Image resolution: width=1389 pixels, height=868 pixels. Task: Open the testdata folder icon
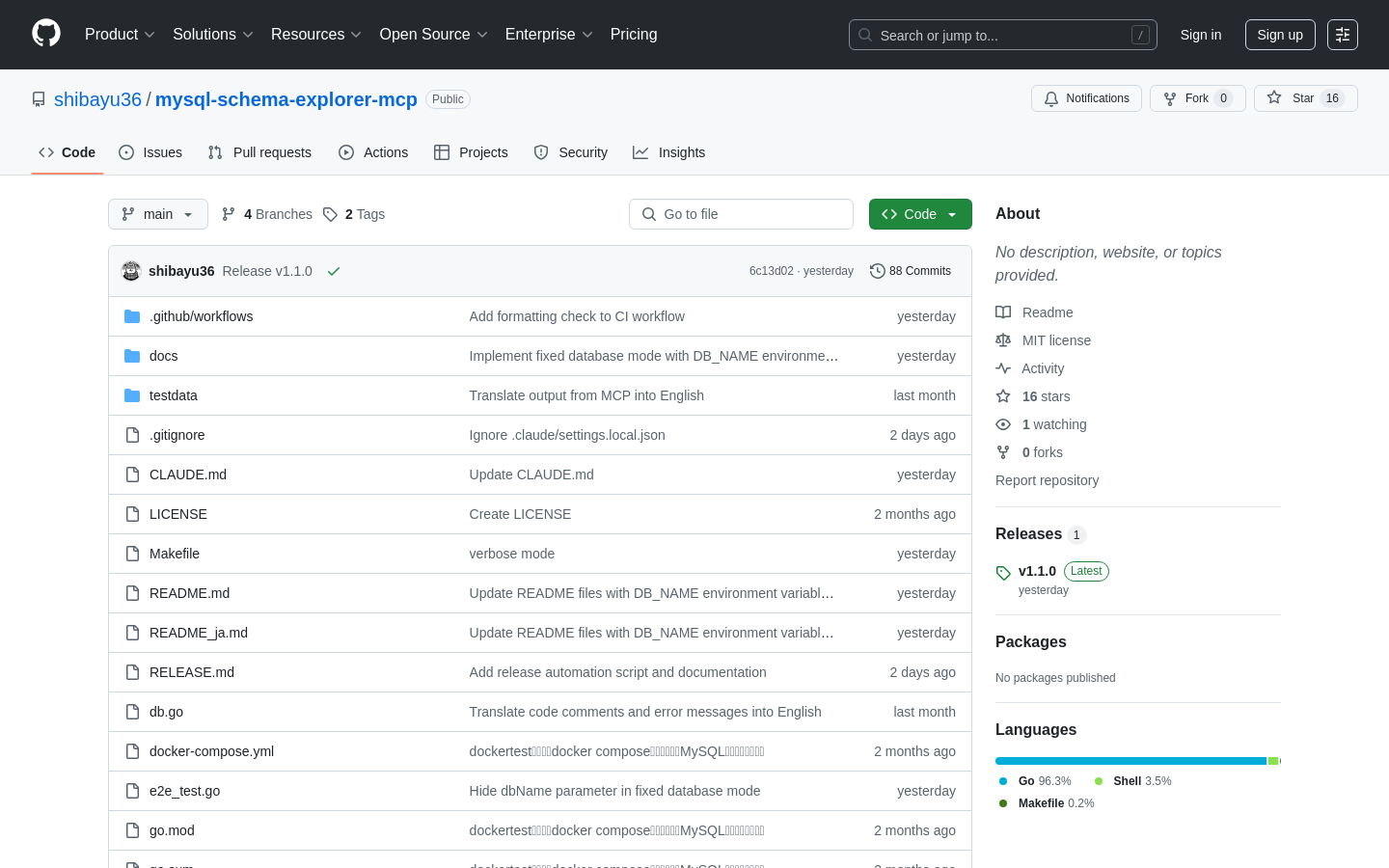pyautogui.click(x=132, y=395)
